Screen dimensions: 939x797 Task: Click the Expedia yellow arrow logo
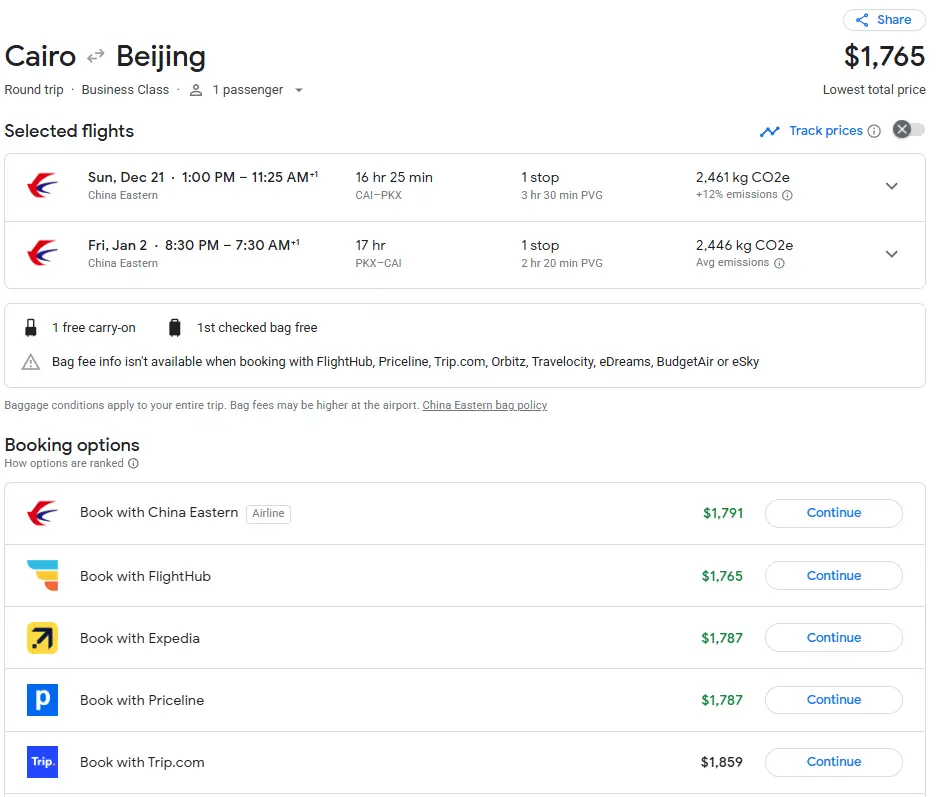coord(42,638)
